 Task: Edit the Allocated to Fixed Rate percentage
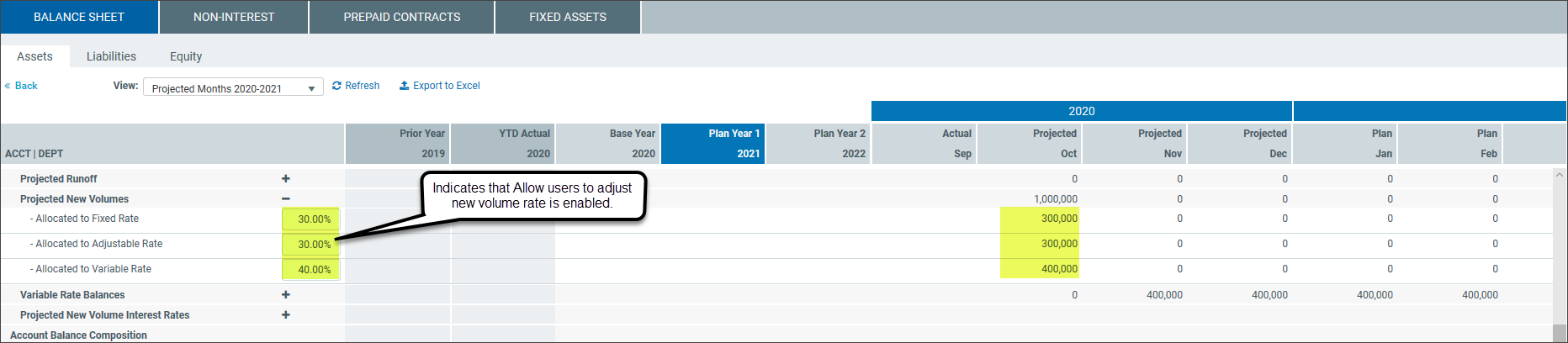click(x=311, y=219)
